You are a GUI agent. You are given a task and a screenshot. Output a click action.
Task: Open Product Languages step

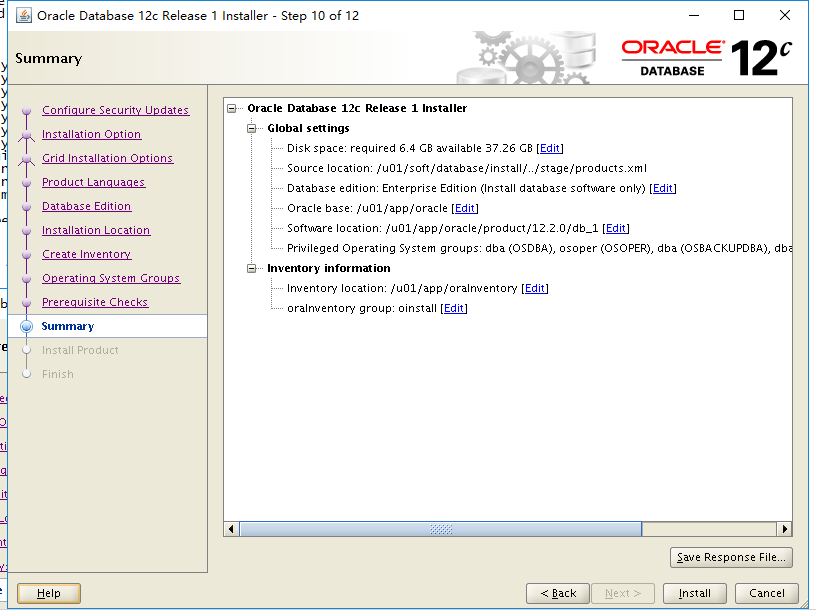[94, 182]
